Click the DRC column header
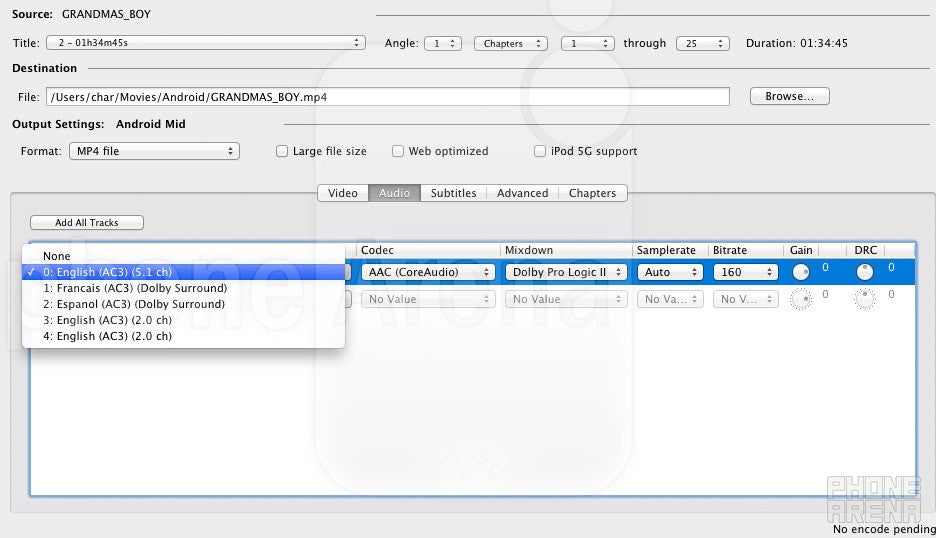This screenshot has height=538, width=936. pos(866,250)
